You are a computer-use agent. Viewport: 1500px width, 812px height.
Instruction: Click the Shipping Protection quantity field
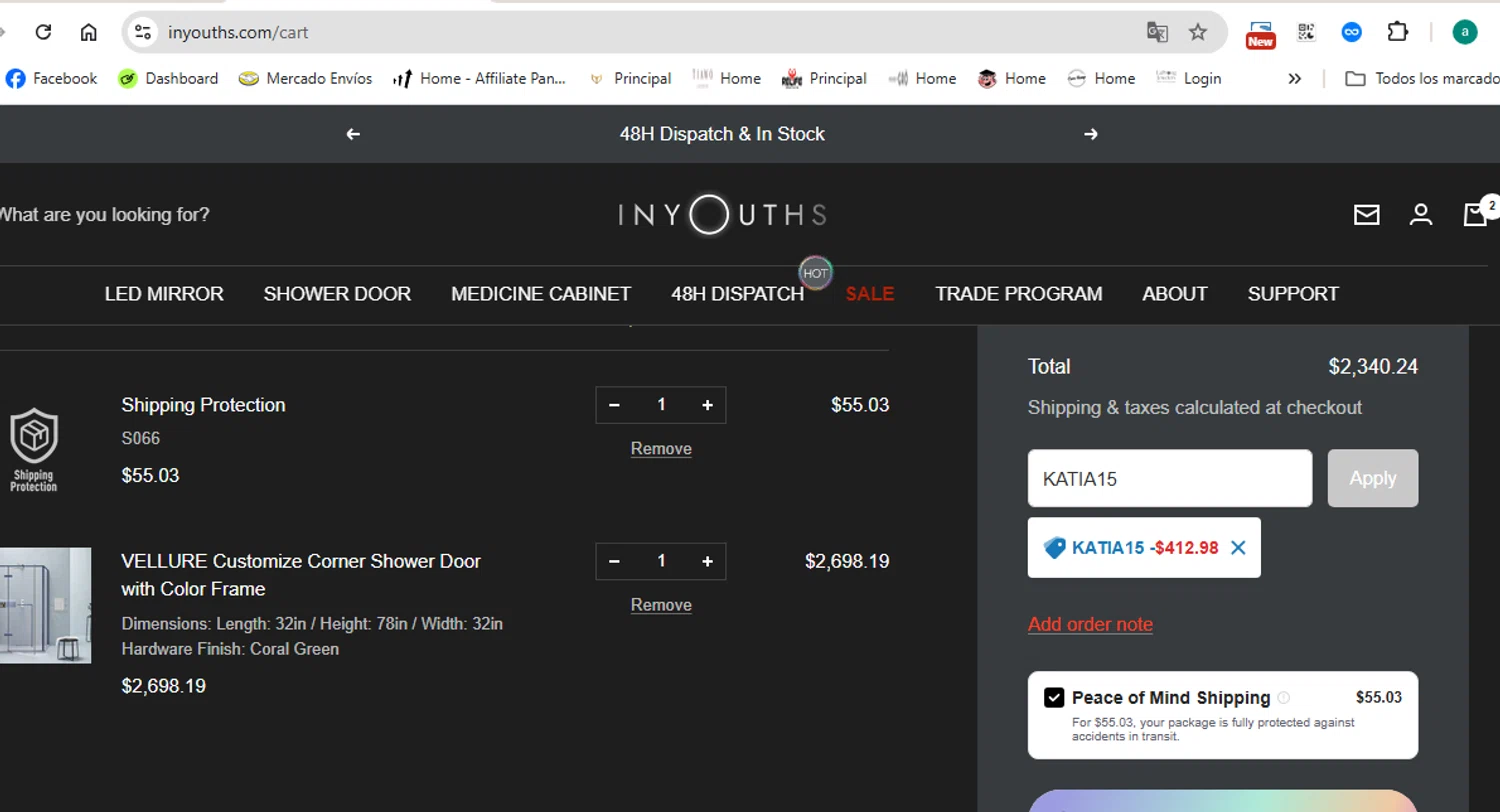point(661,405)
